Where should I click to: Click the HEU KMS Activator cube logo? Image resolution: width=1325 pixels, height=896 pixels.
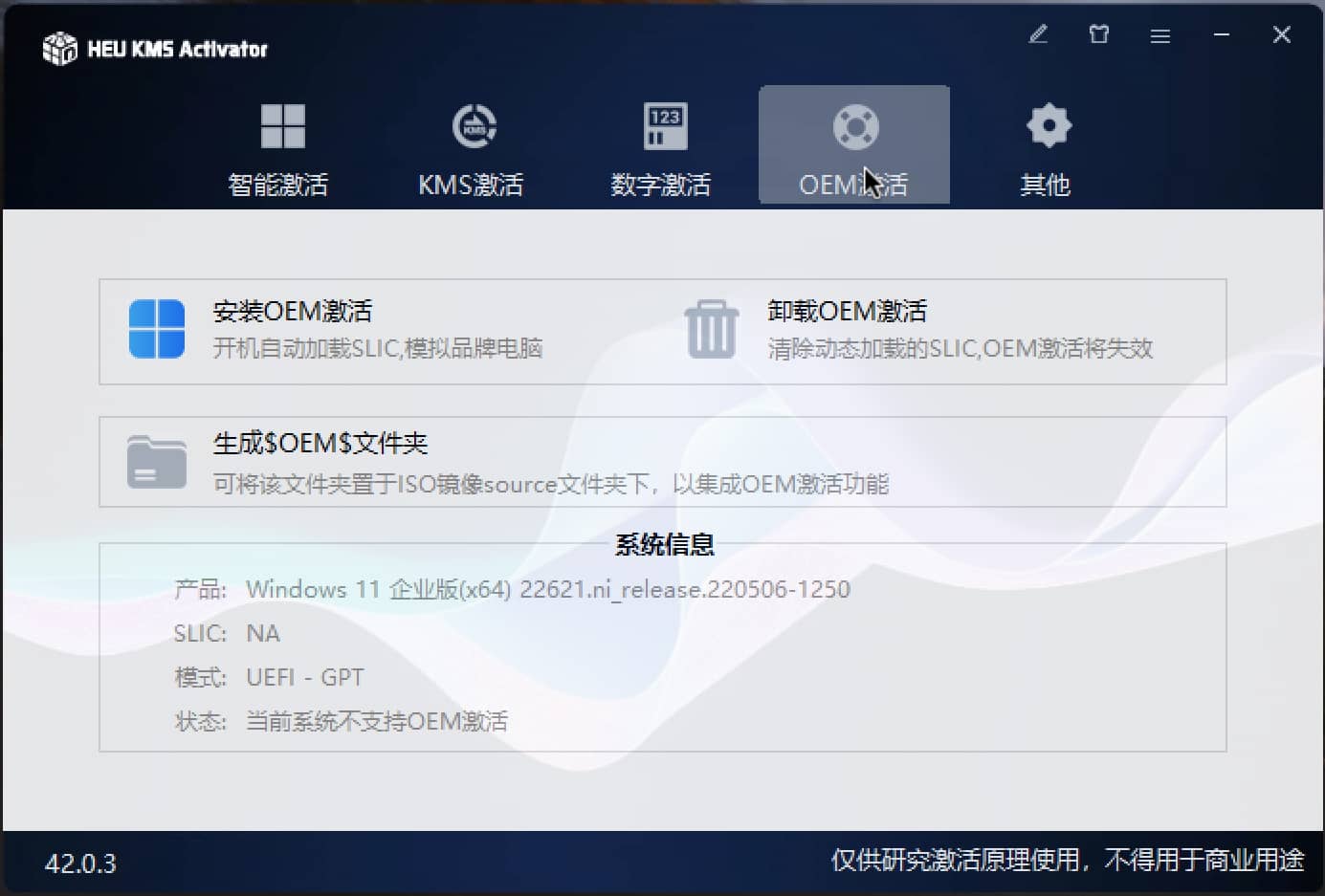(58, 46)
